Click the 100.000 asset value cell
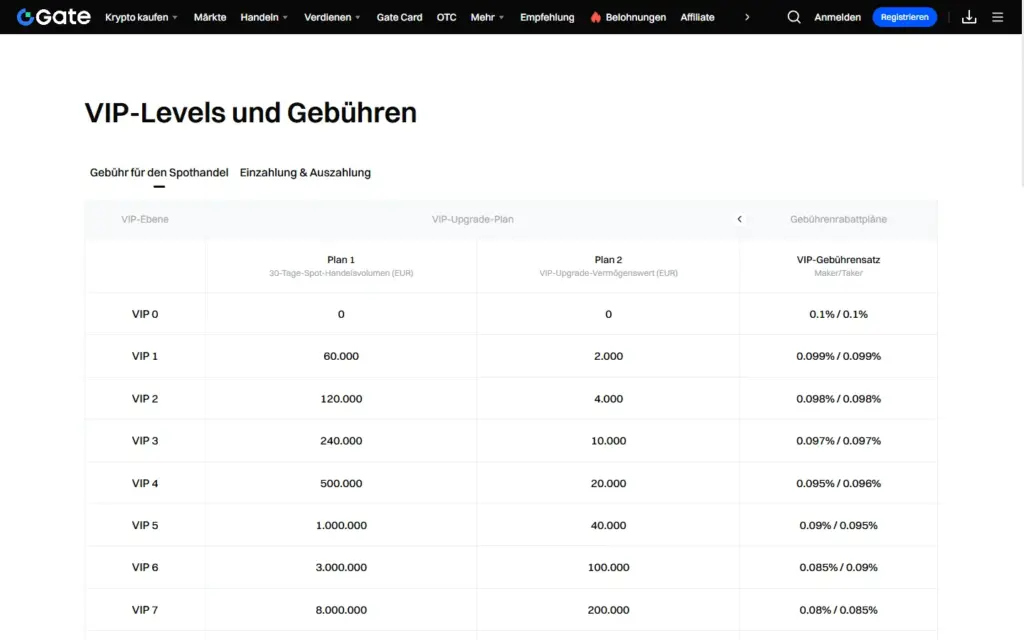The height and width of the screenshot is (640, 1024). pos(608,568)
